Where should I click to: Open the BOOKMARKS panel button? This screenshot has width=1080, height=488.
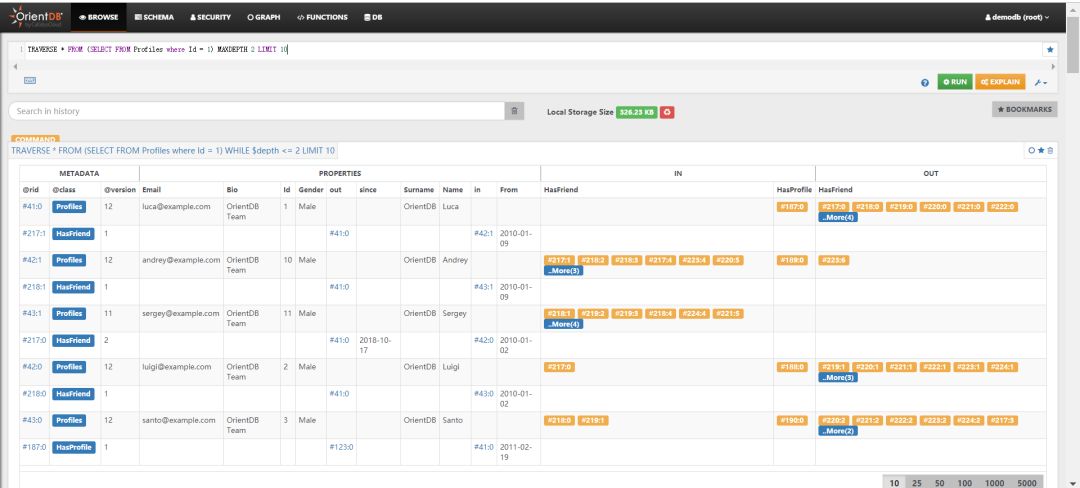(1025, 109)
